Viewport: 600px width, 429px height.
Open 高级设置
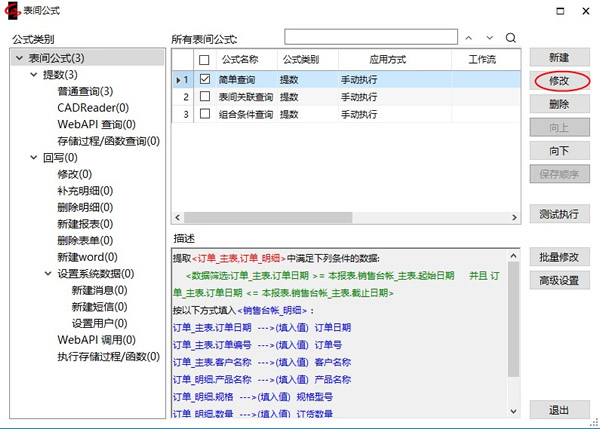(x=559, y=281)
